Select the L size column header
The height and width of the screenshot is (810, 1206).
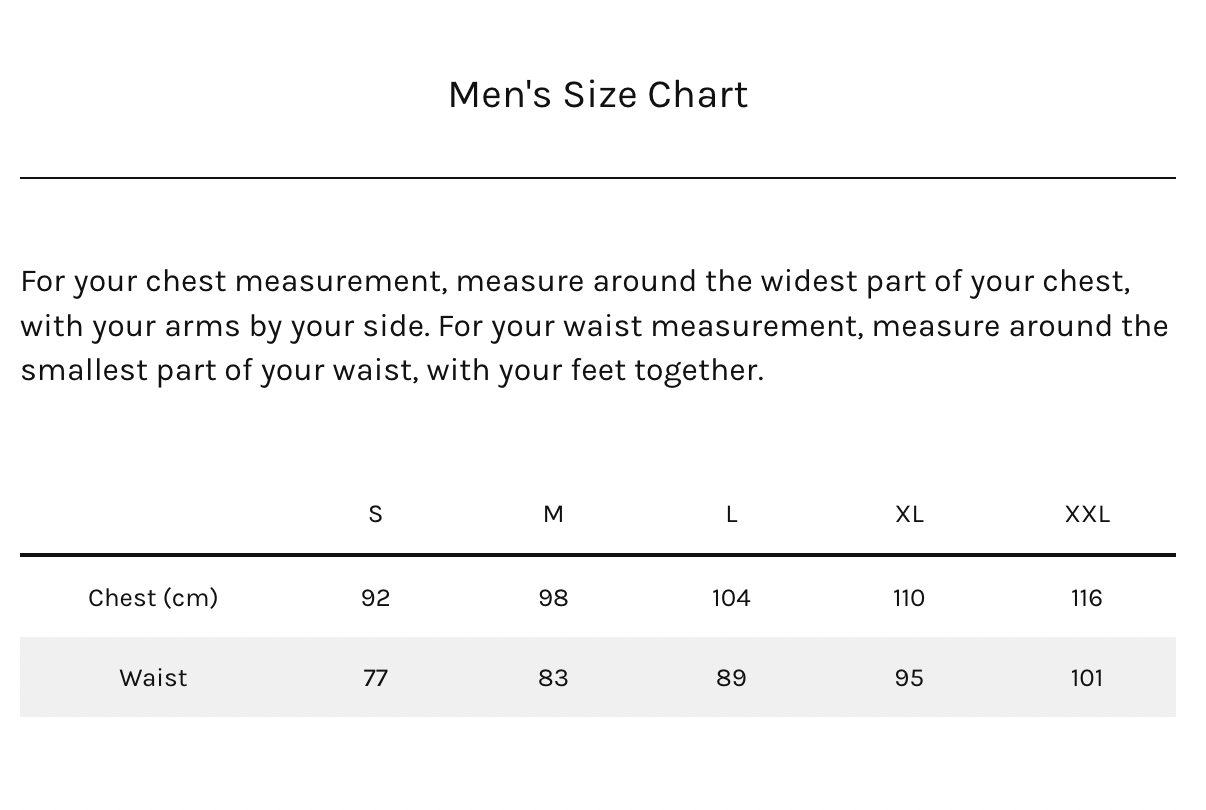(731, 514)
